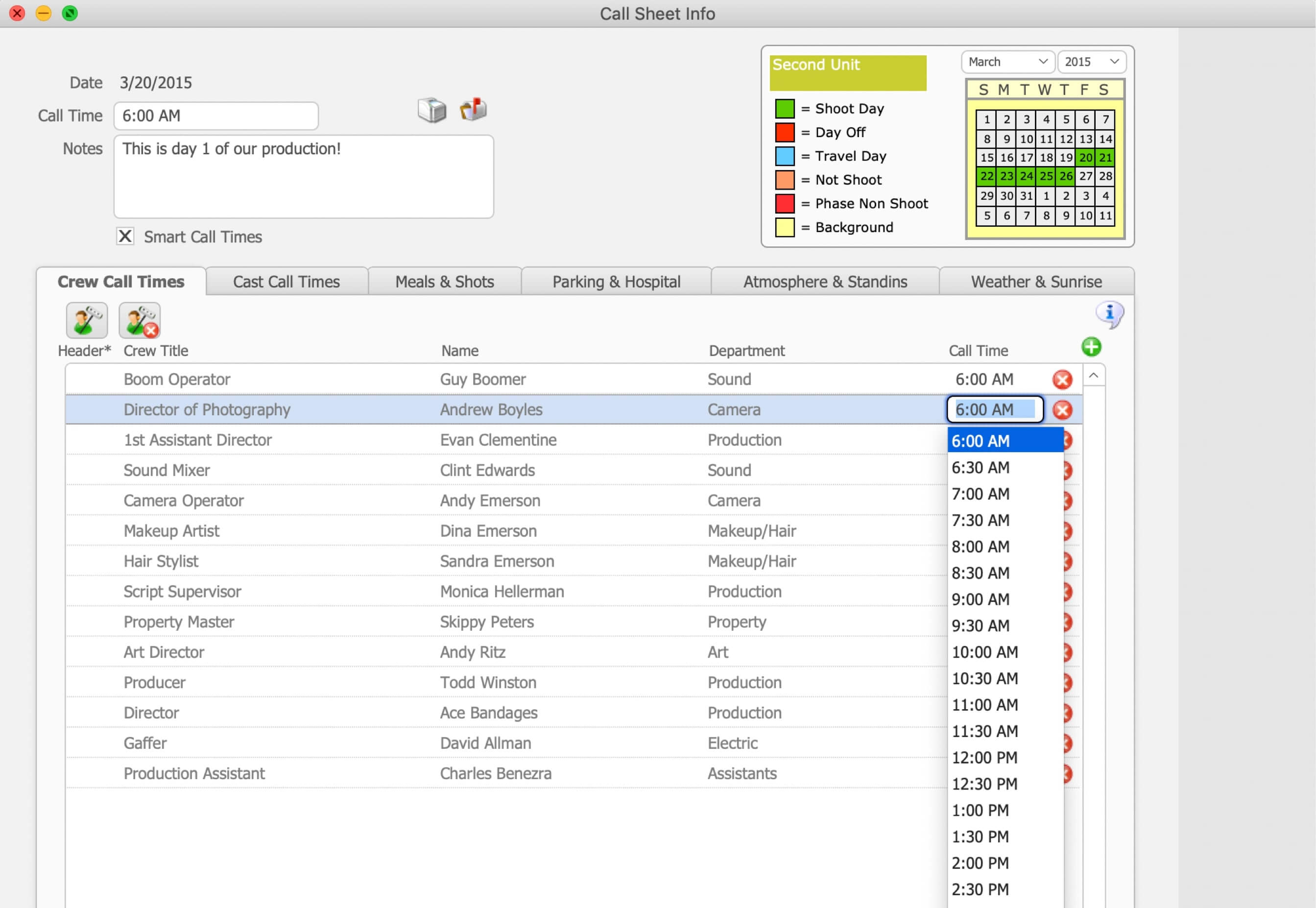Switch to the Cast Call Times tab
The image size is (1316, 908).
coord(286,281)
